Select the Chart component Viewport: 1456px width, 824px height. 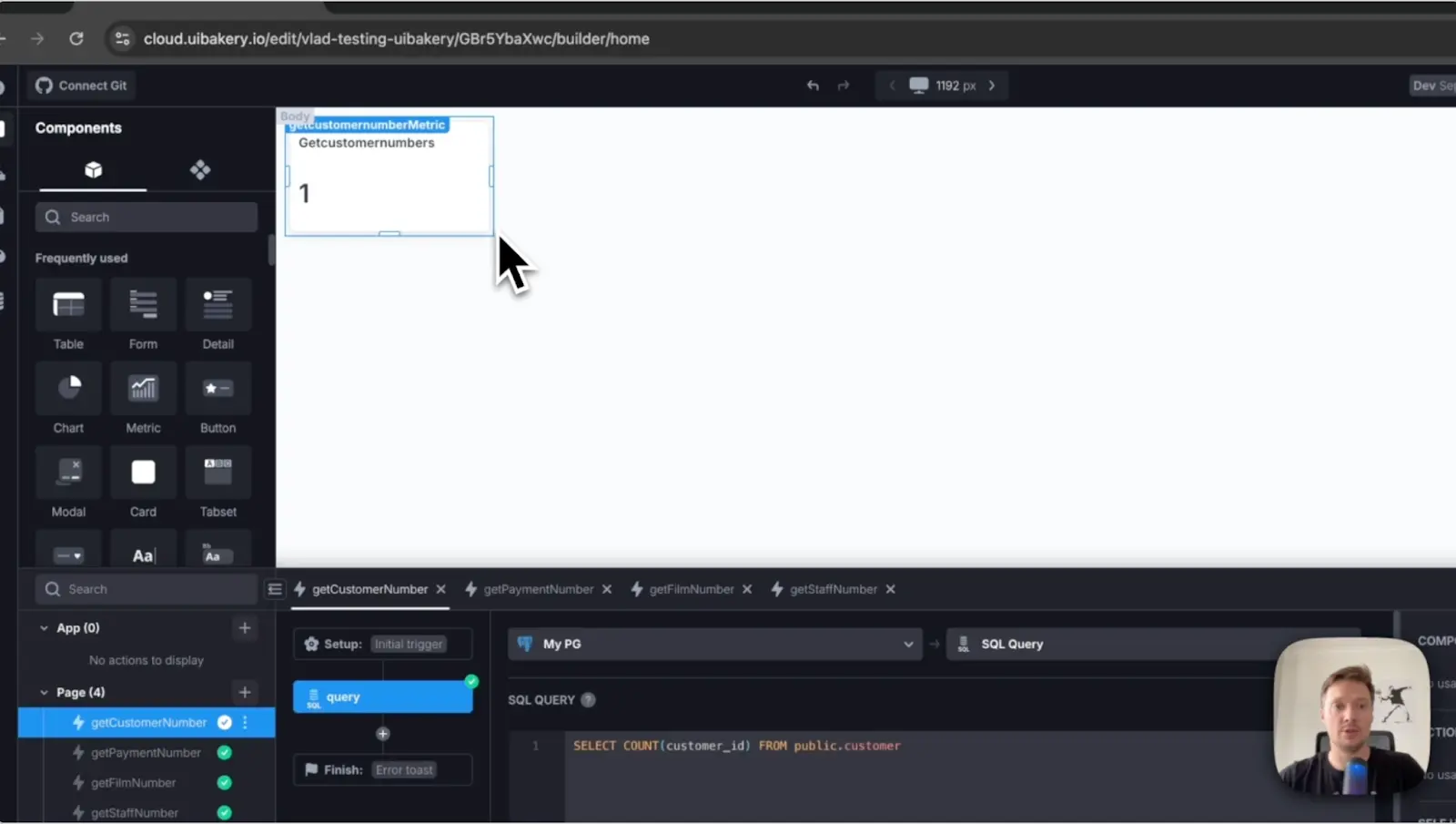pos(68,400)
